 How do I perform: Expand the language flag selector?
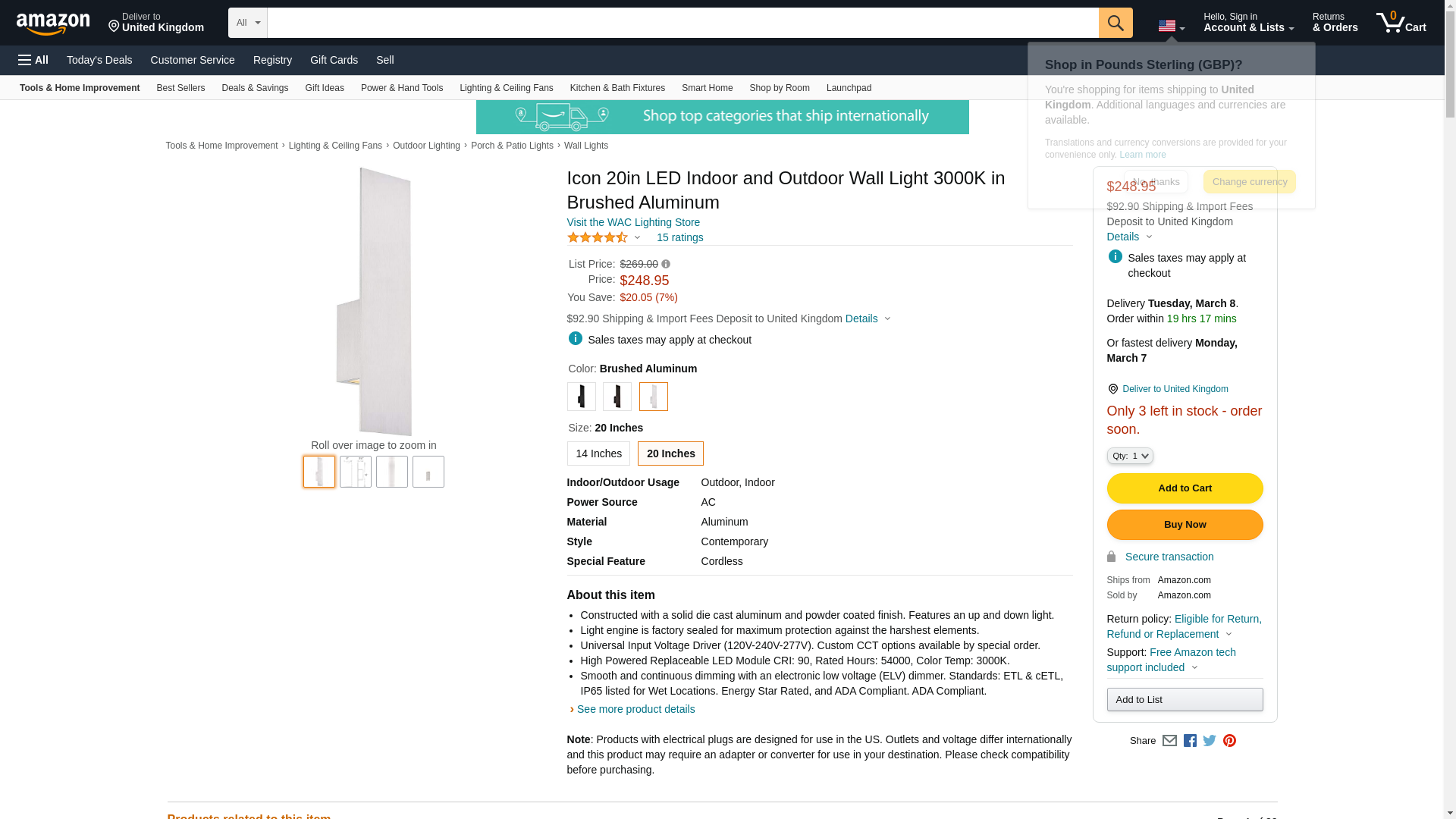(1171, 27)
